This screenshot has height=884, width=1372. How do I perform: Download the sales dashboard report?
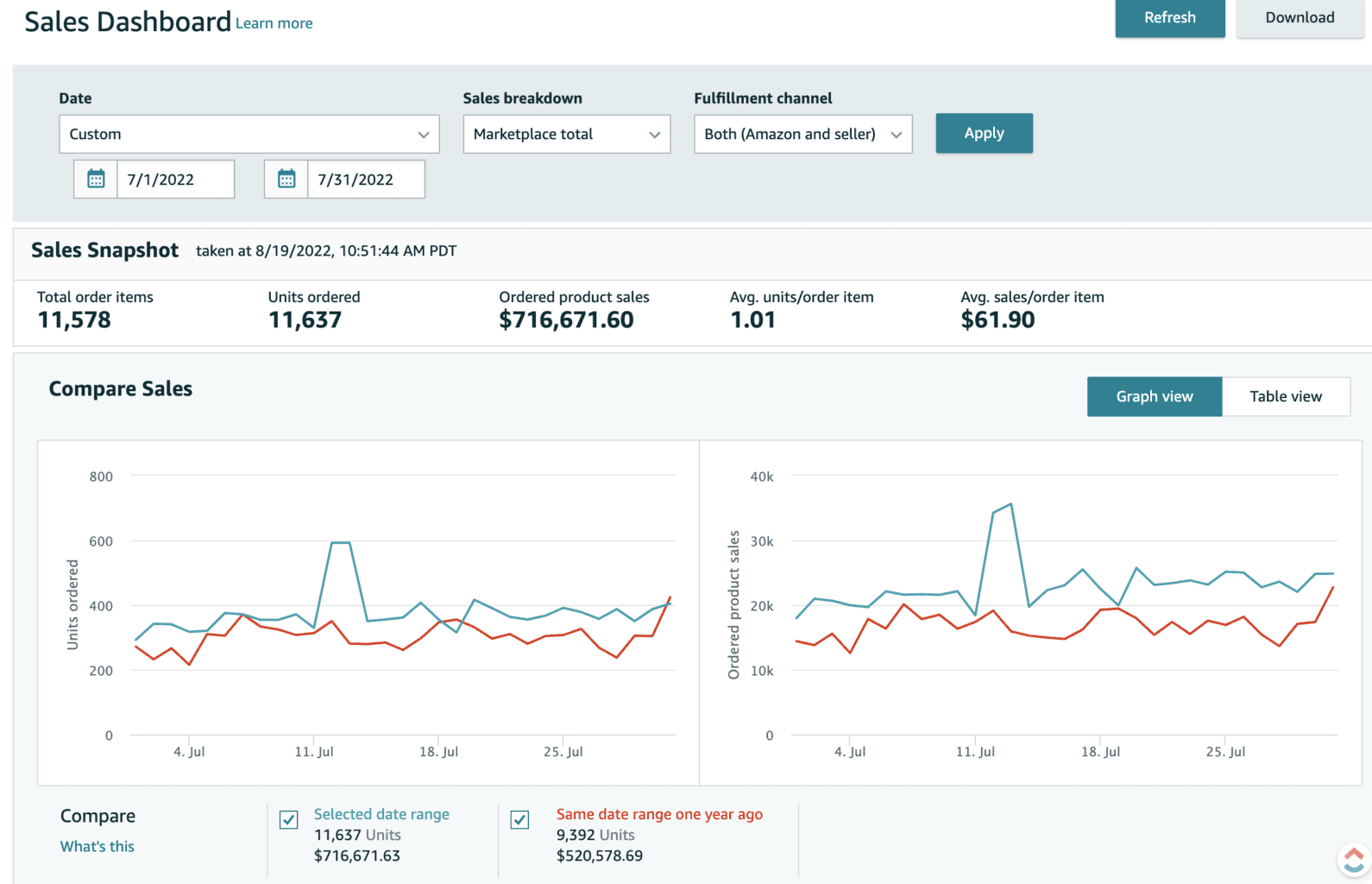pyautogui.click(x=1299, y=18)
